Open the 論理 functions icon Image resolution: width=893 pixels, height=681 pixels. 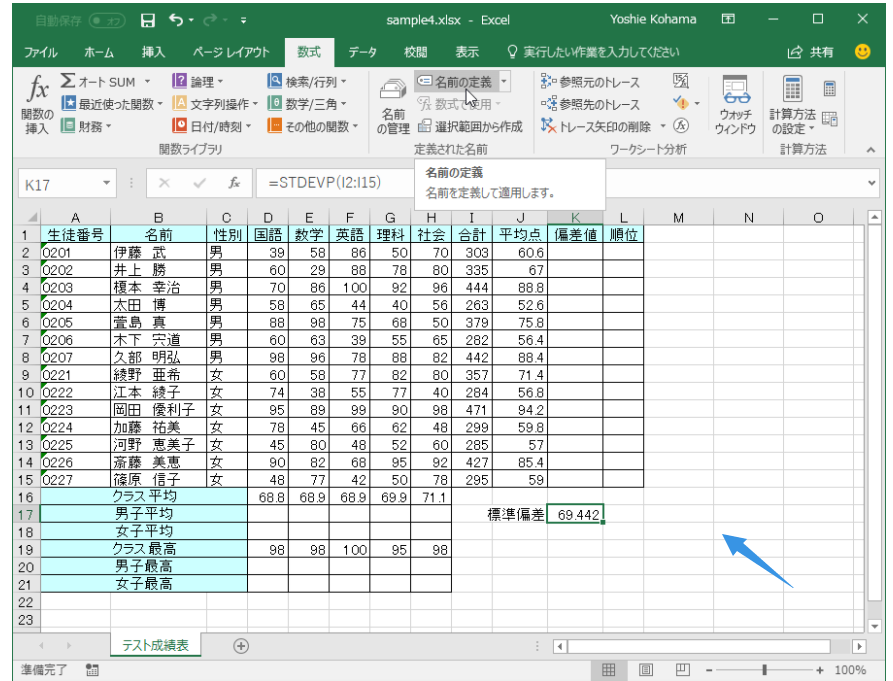[179, 81]
